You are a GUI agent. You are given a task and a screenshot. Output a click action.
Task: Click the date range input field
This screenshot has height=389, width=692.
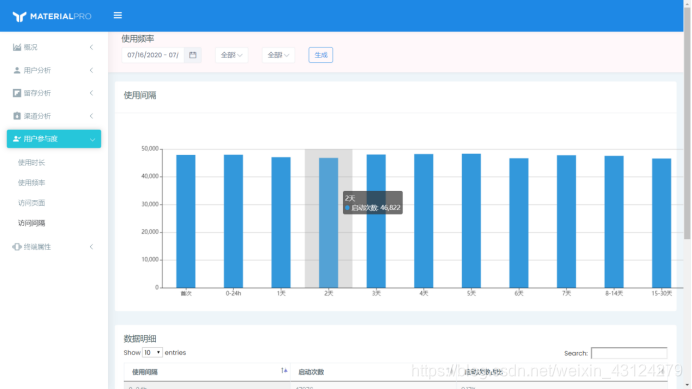click(153, 55)
